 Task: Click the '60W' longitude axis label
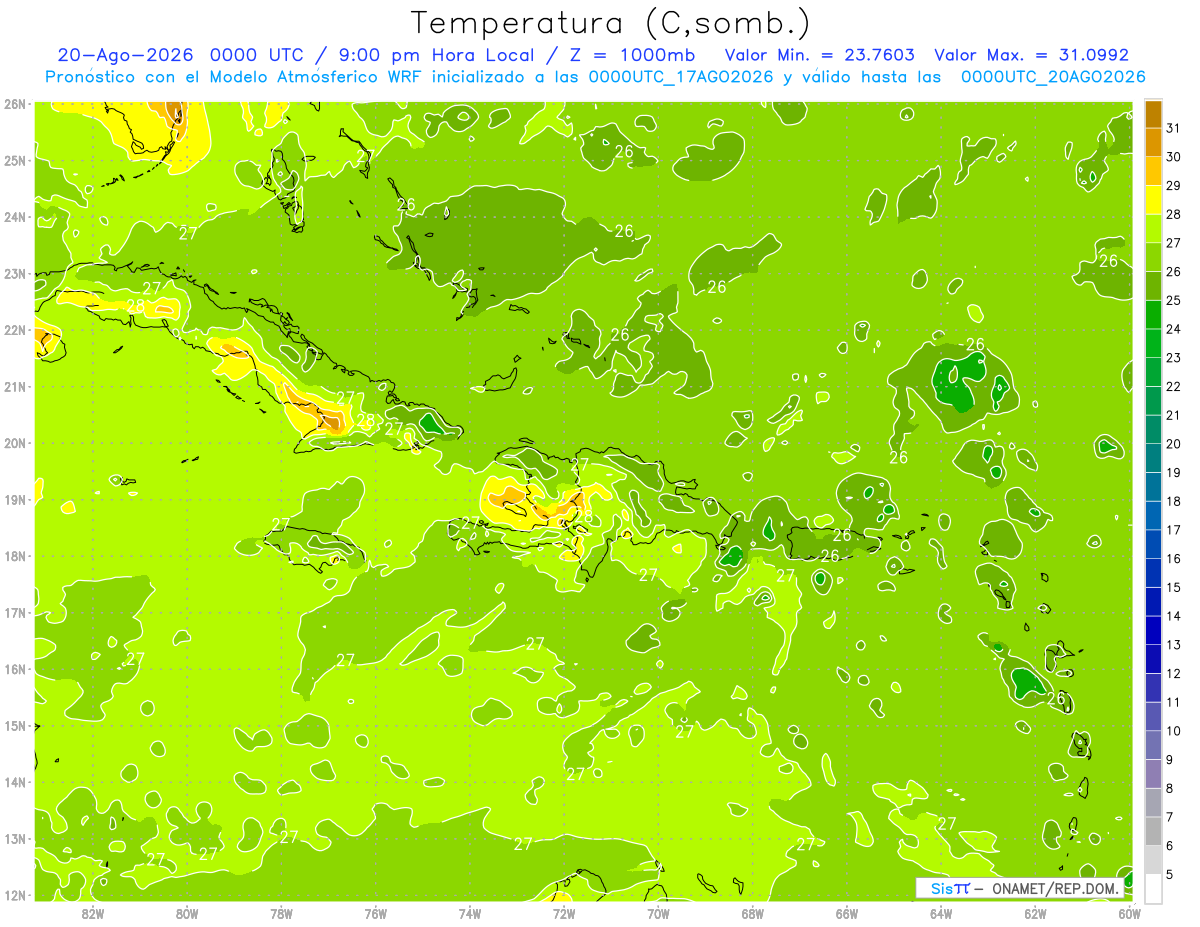tap(1130, 912)
